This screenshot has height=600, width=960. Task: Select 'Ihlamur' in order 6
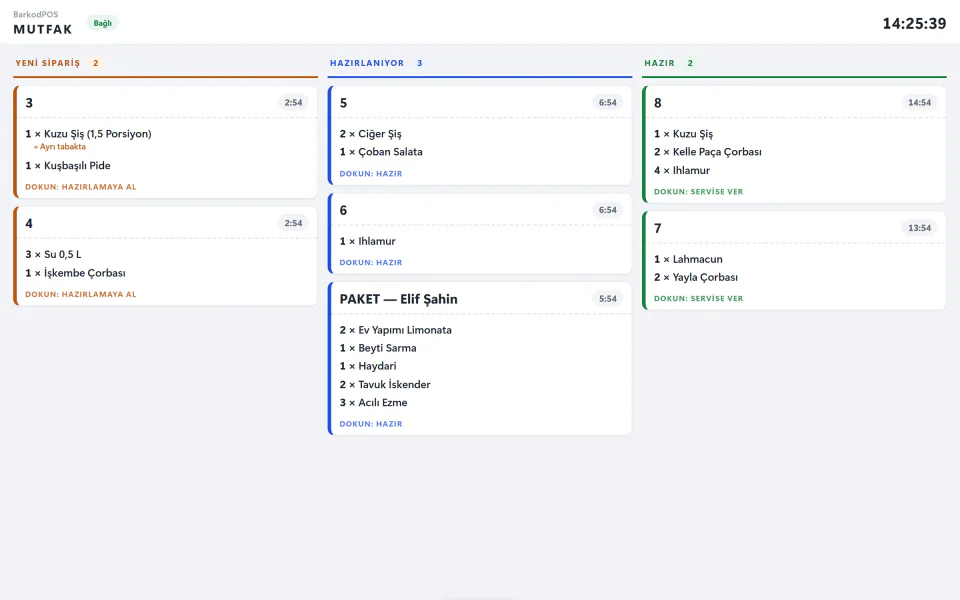(x=367, y=241)
